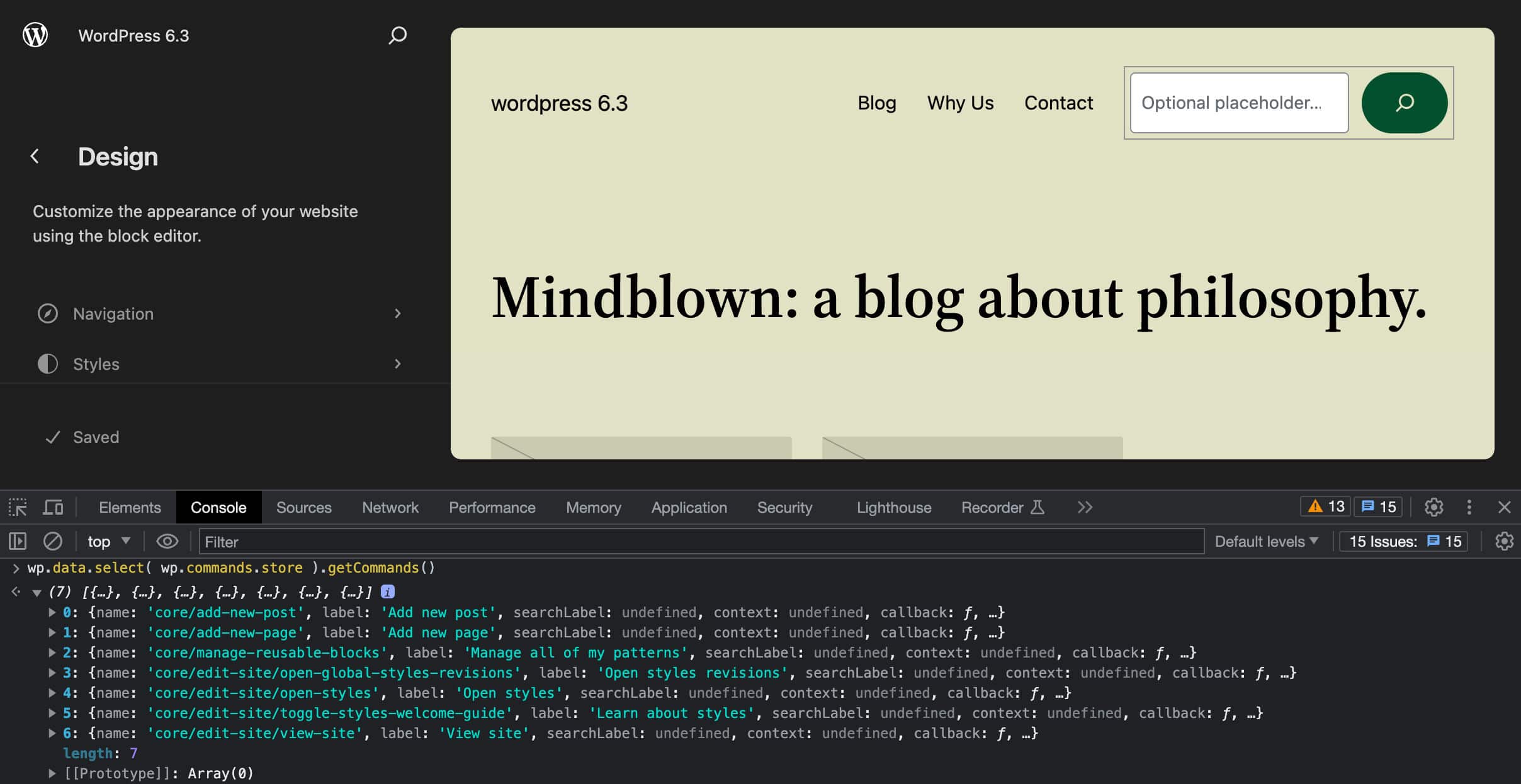Show the 13 console warnings
The height and width of the screenshot is (784, 1521).
pos(1325,506)
